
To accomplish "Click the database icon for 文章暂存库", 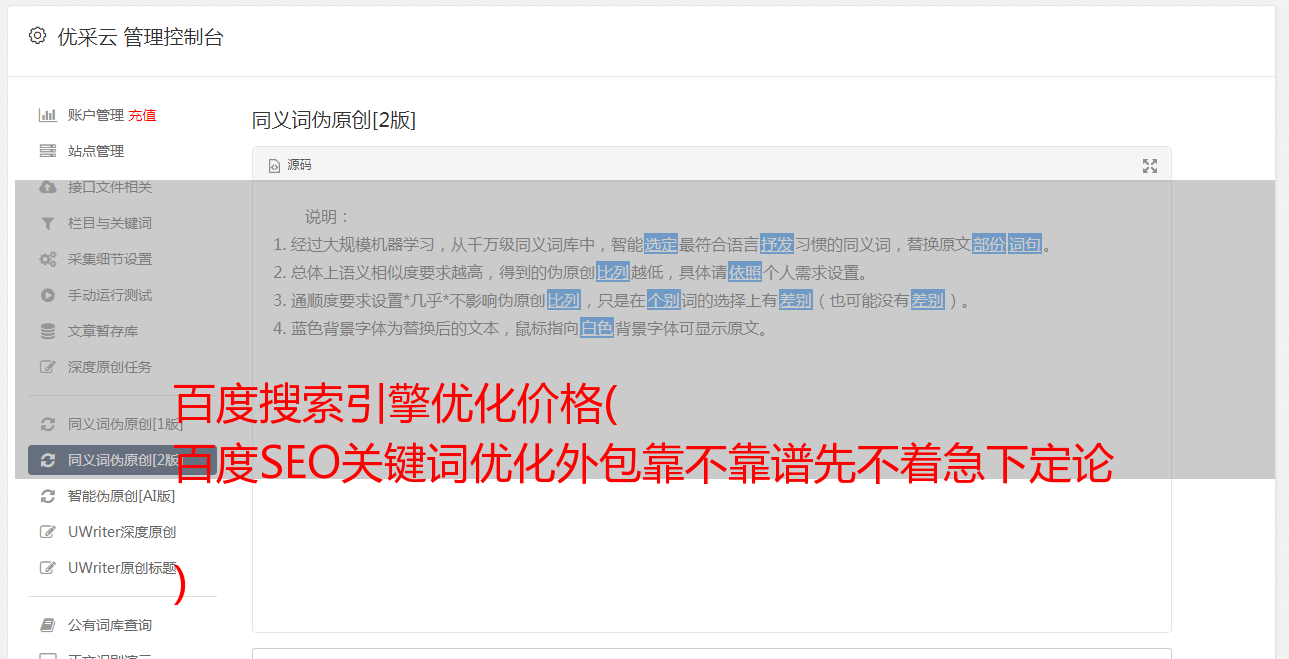I will [47, 331].
